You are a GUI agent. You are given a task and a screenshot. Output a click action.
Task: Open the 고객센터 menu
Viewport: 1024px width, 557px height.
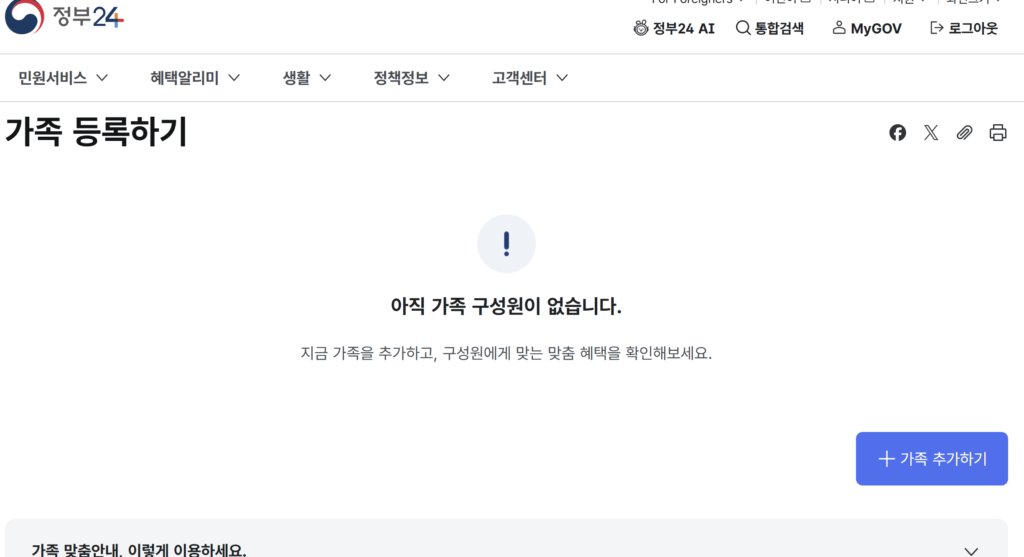tap(530, 78)
